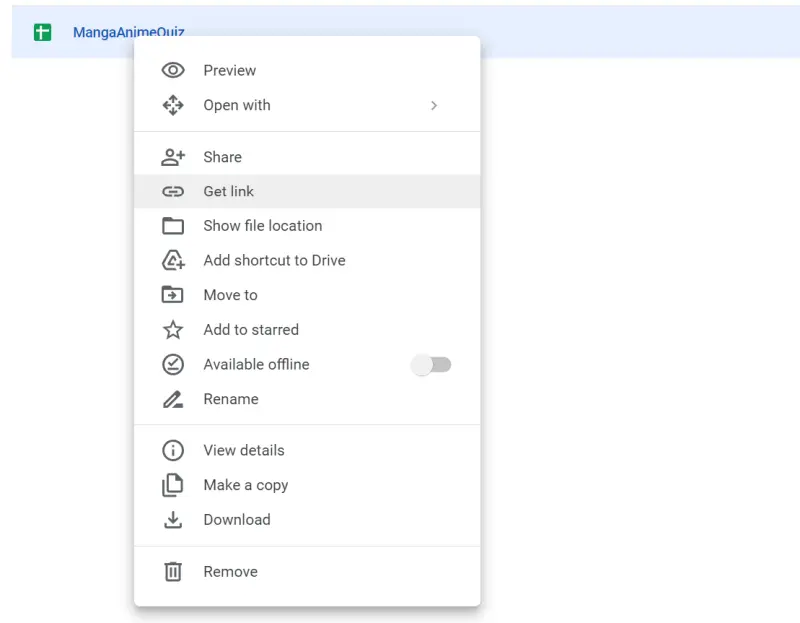Click the star icon for Add to starred
The width and height of the screenshot is (800, 623).
[173, 330]
